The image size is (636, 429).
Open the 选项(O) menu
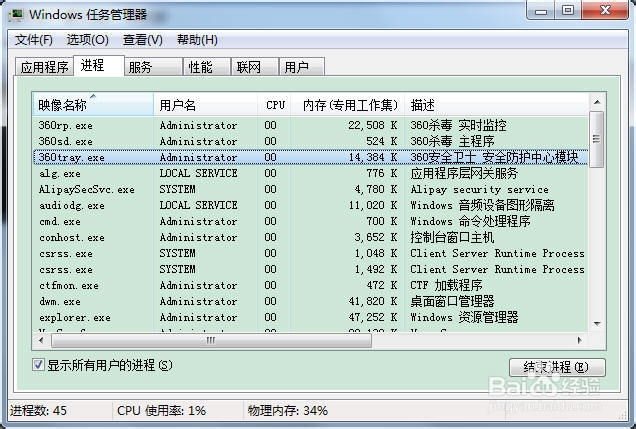click(x=88, y=40)
